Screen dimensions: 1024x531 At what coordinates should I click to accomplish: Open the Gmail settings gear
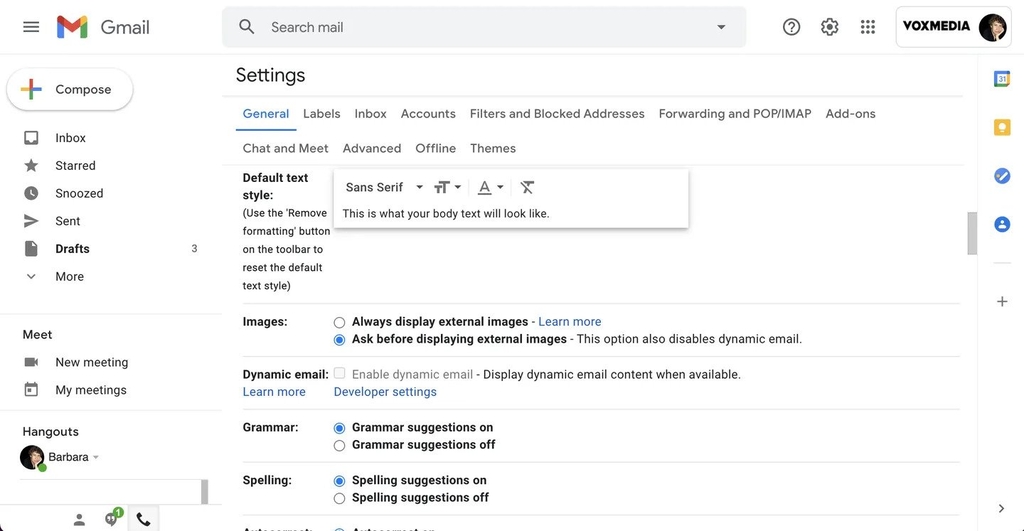click(x=829, y=27)
